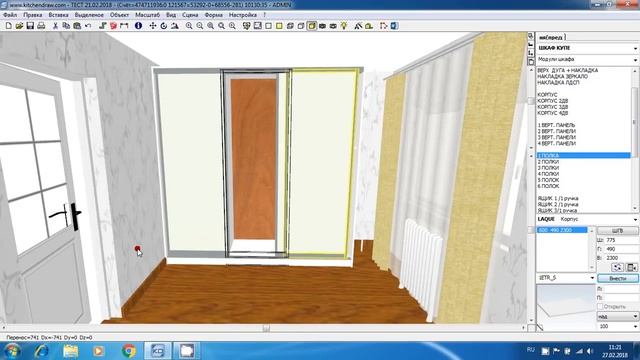
Task: Open Internet Explorer from the taskbar
Action: [x=41, y=351]
